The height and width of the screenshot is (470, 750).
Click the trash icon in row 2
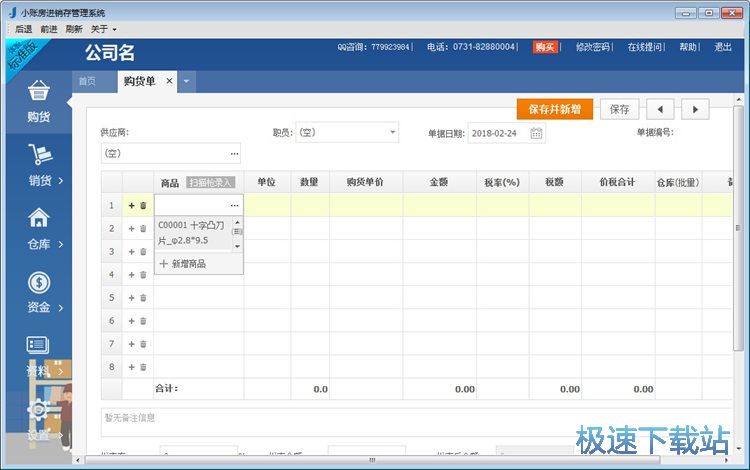(x=143, y=228)
